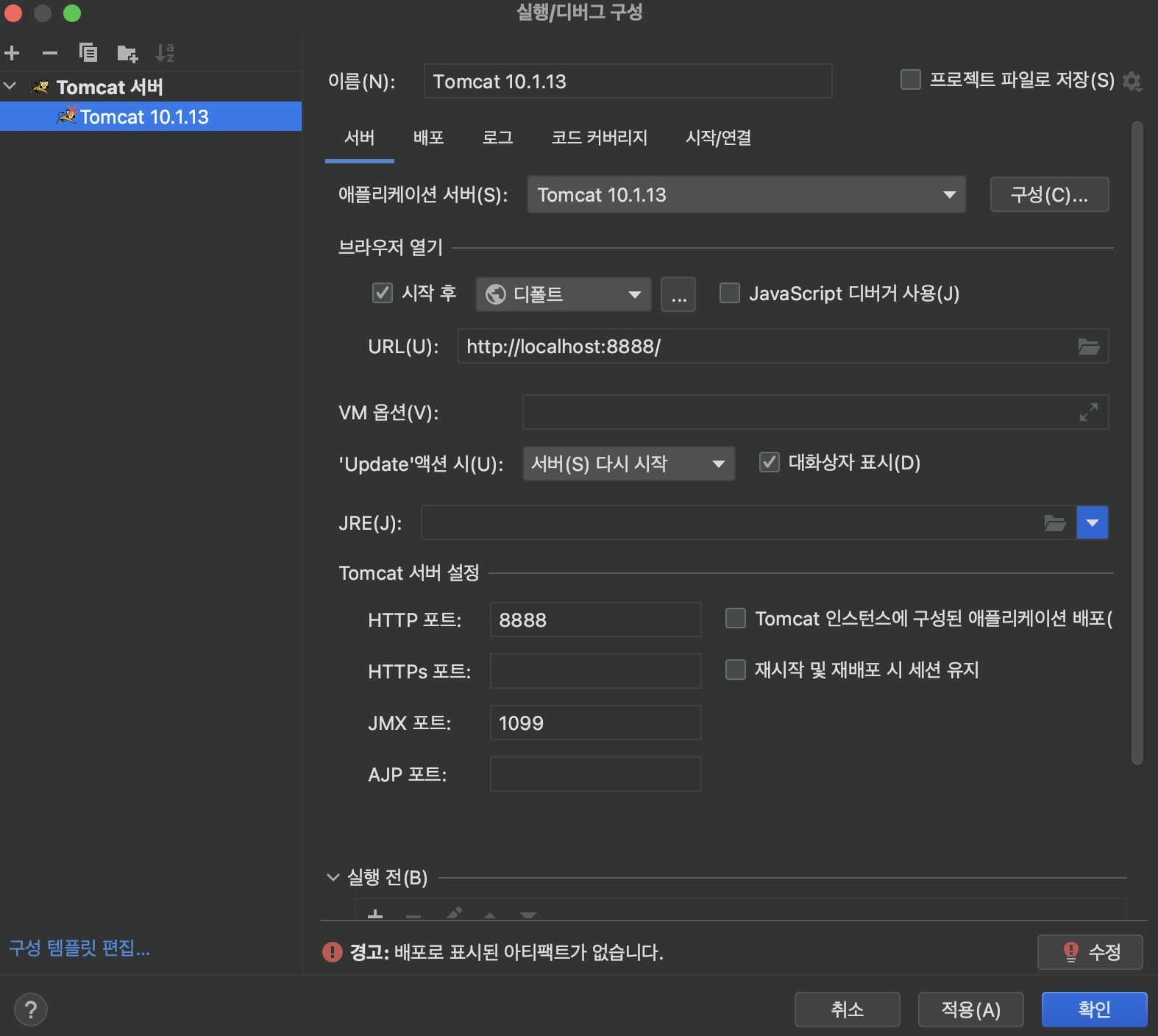Switch to the 서버 tab
The width and height of the screenshot is (1158, 1036).
[x=360, y=138]
